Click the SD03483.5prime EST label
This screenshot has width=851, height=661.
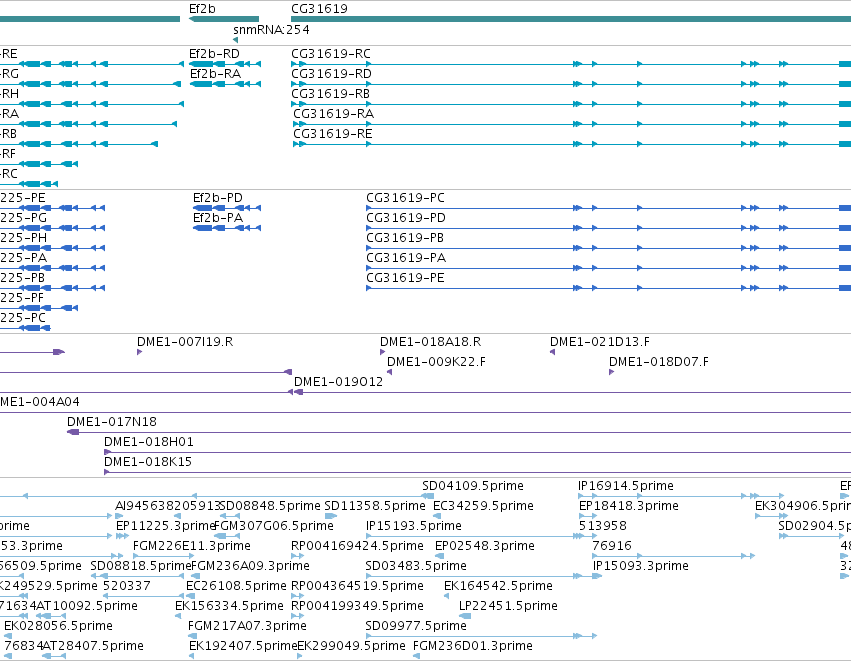point(416,567)
